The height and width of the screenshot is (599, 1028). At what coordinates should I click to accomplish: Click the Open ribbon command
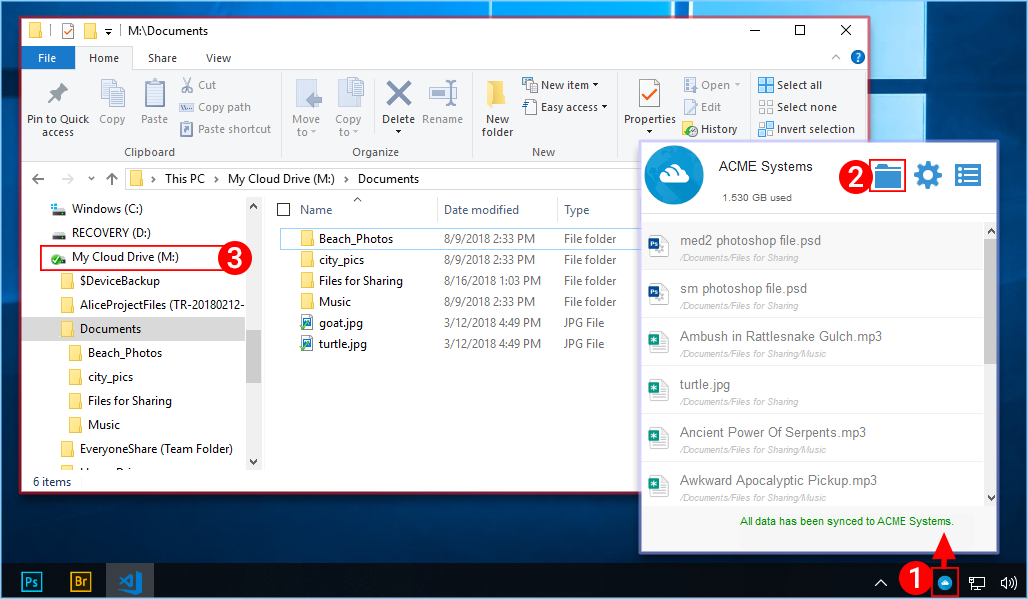tap(712, 85)
